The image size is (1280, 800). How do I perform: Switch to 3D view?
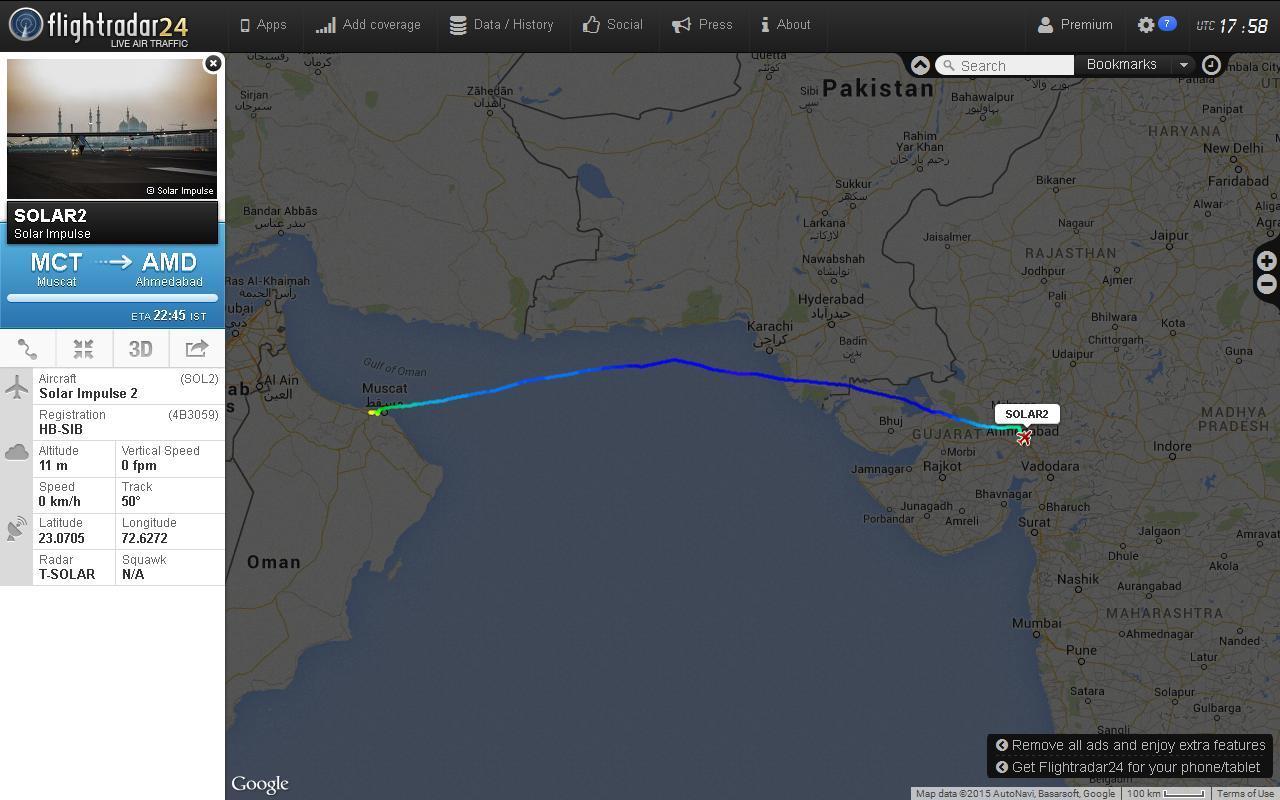[x=140, y=349]
